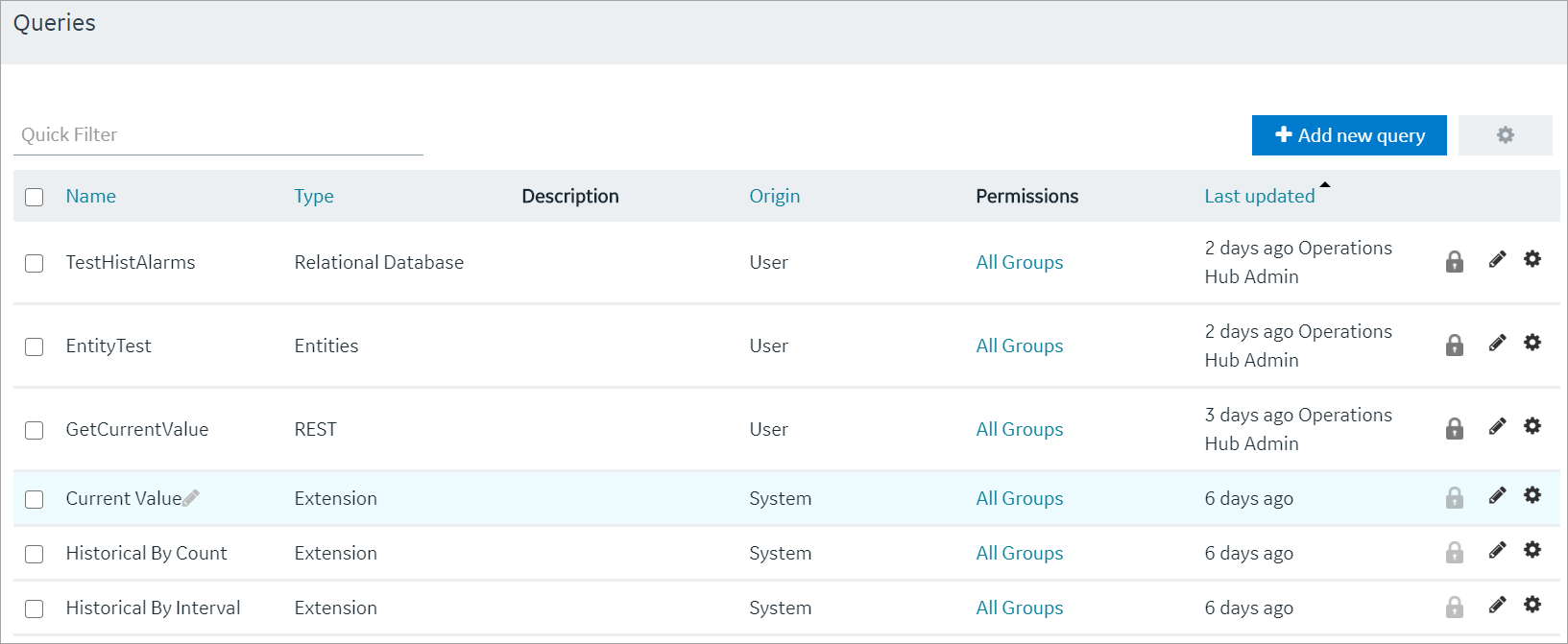The image size is (1568, 644).
Task: Click the REST type cell
Action: tap(316, 429)
